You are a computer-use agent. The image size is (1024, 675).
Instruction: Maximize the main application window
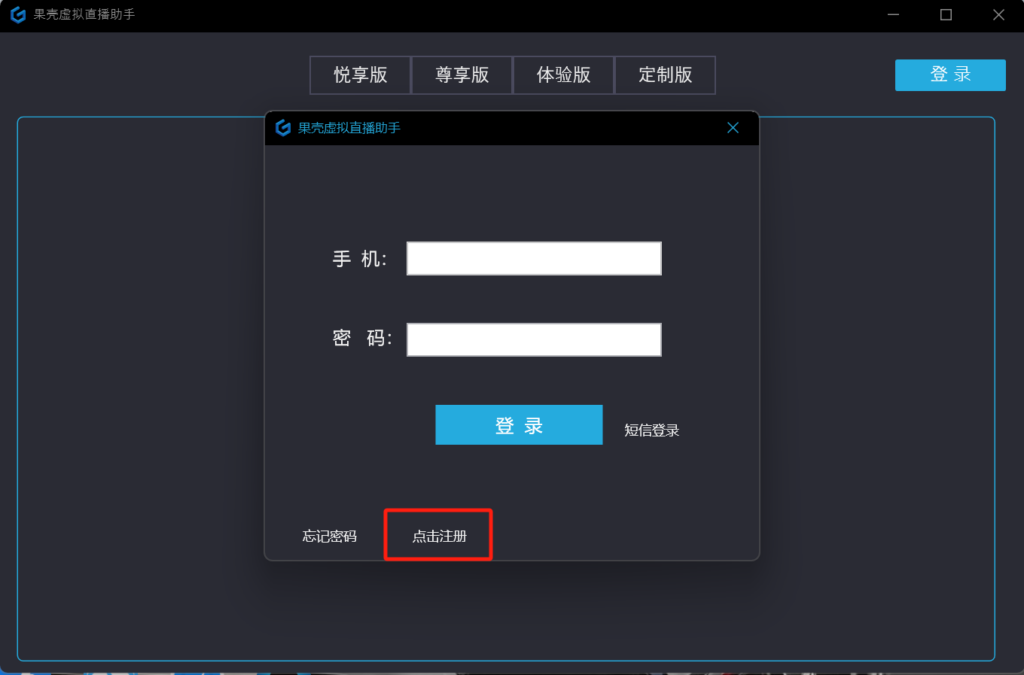[x=945, y=15]
